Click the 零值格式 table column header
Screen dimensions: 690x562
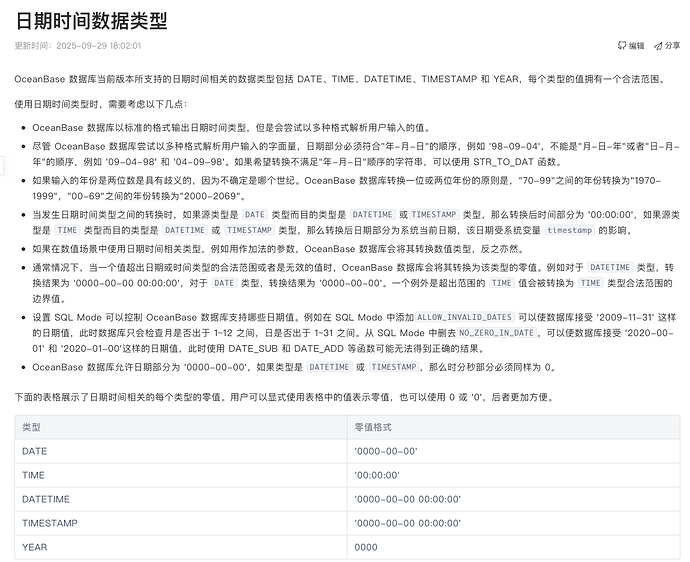point(371,426)
